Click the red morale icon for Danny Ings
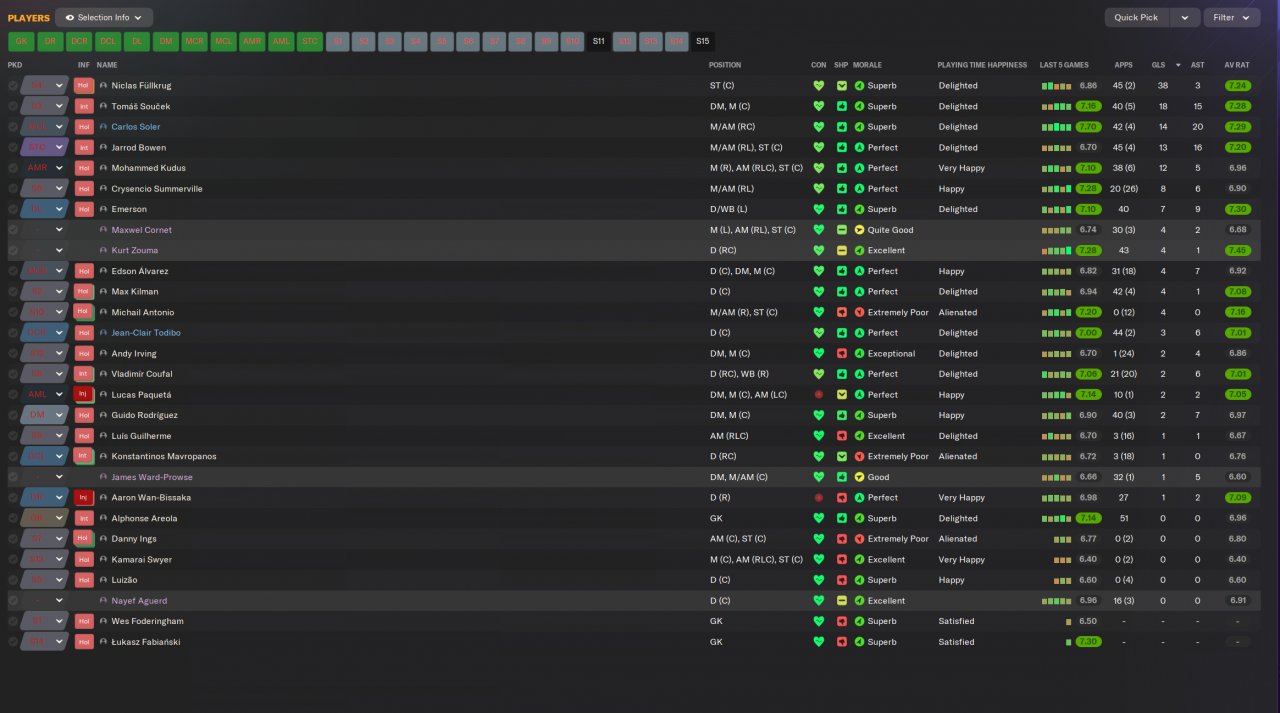 (859, 539)
